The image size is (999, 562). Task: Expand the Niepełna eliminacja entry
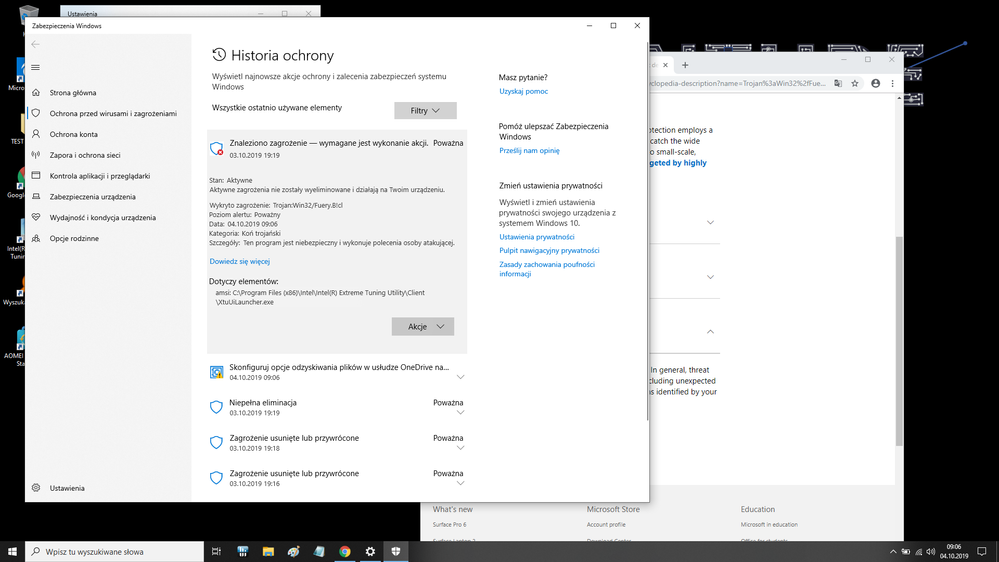point(461,412)
